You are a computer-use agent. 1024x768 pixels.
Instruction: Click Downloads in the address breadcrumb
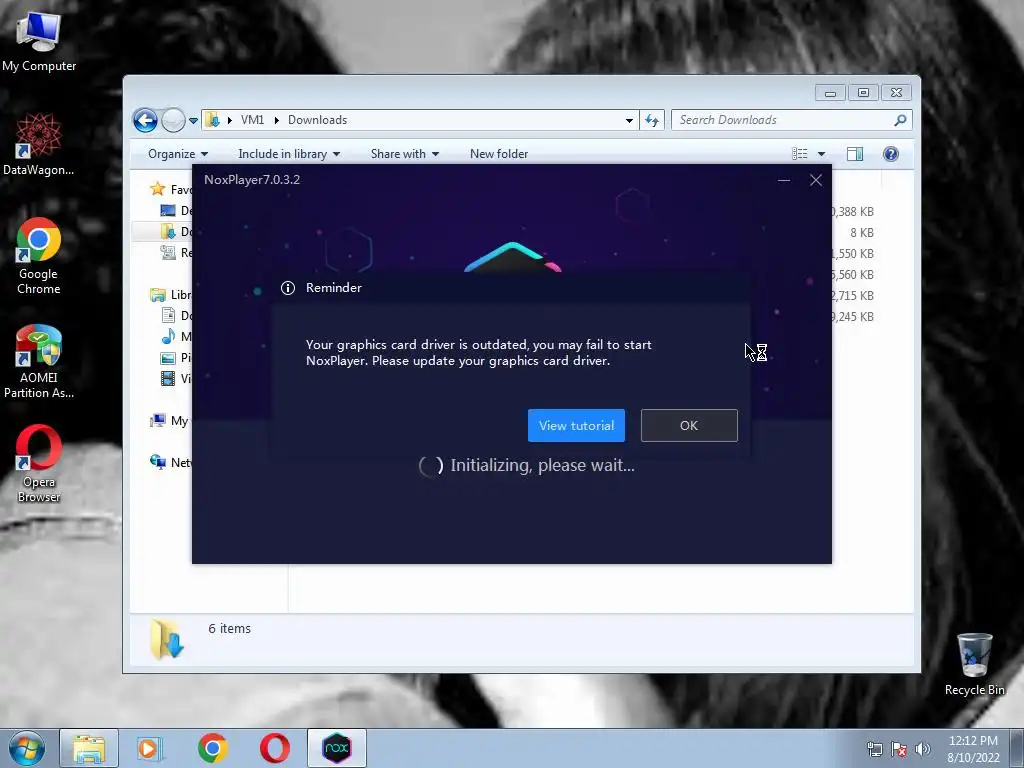click(x=317, y=120)
